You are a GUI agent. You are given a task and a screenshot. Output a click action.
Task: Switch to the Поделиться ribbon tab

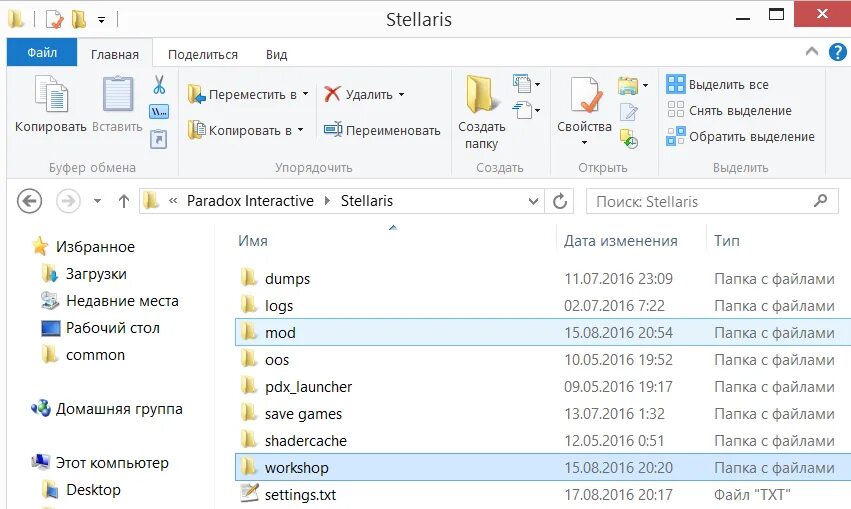203,54
